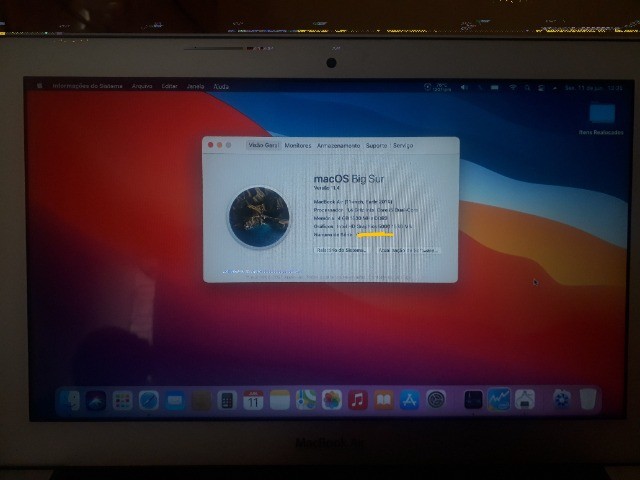Screen dimensions: 640x480
Task: Open the dark monitor app in the Dock
Action: (473, 400)
